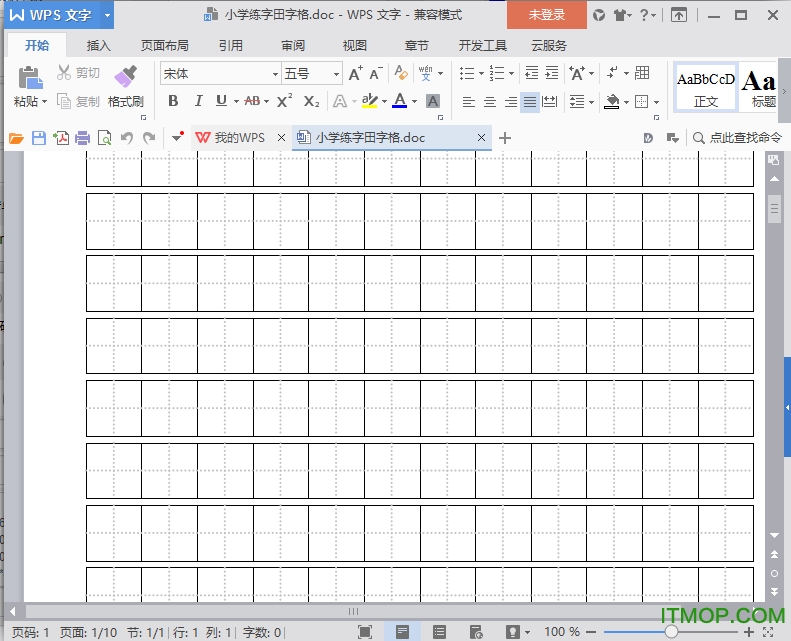Expand bullet list options arrow
The image size is (791, 641).
481,74
